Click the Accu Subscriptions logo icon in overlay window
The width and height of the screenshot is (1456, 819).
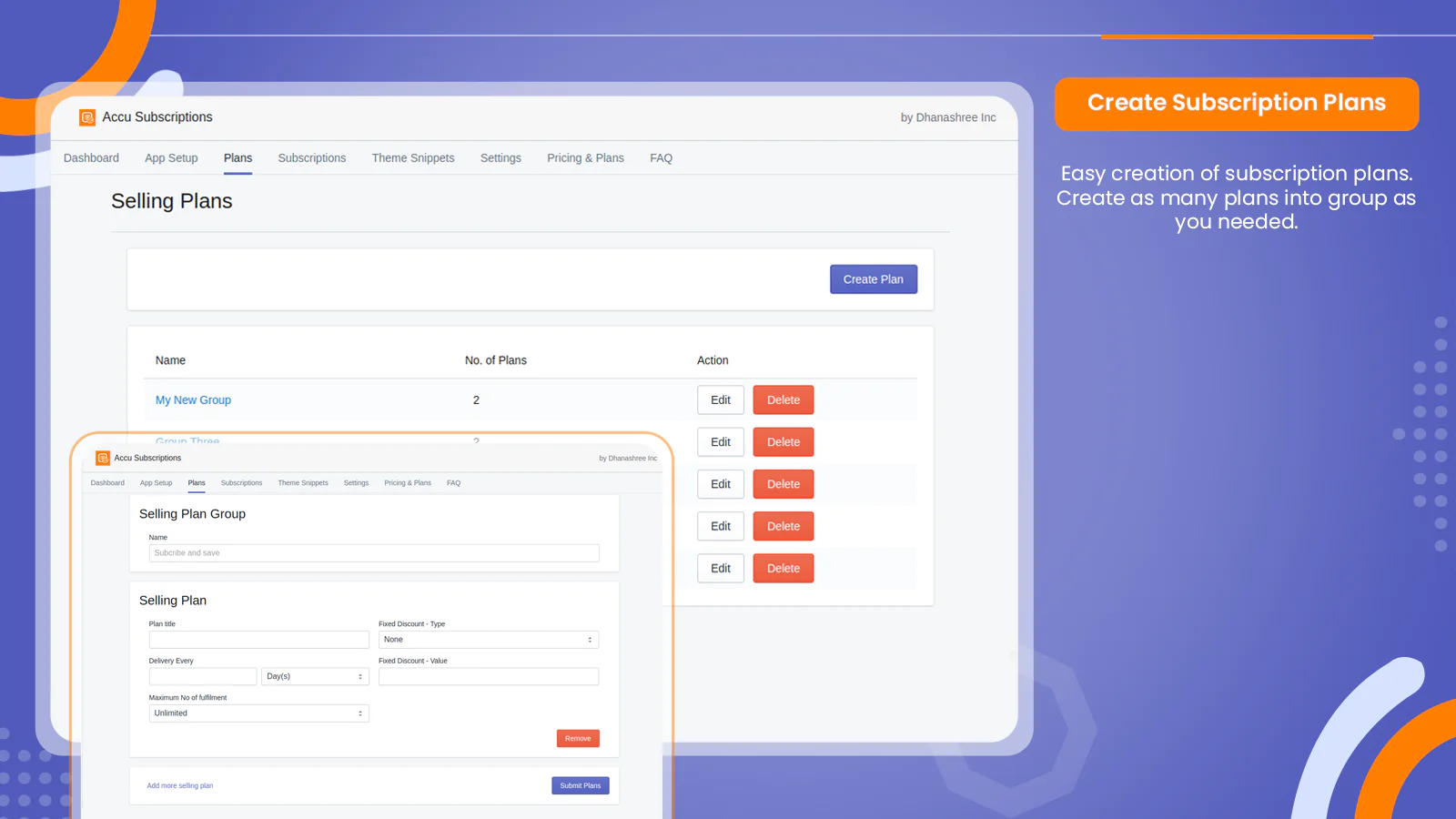103,458
